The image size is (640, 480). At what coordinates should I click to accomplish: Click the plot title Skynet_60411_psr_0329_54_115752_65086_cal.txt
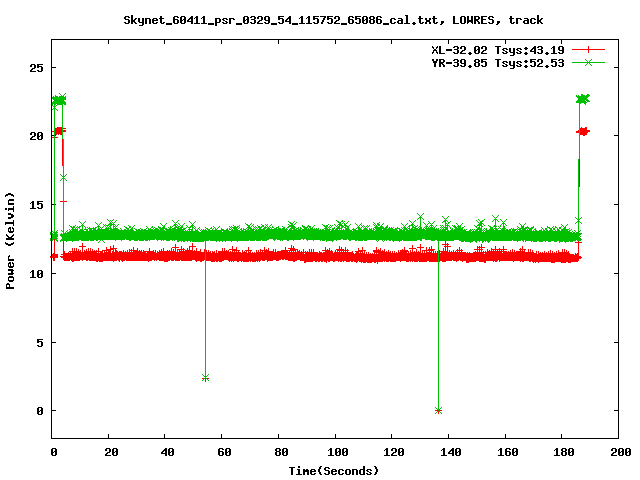[x=281, y=20]
